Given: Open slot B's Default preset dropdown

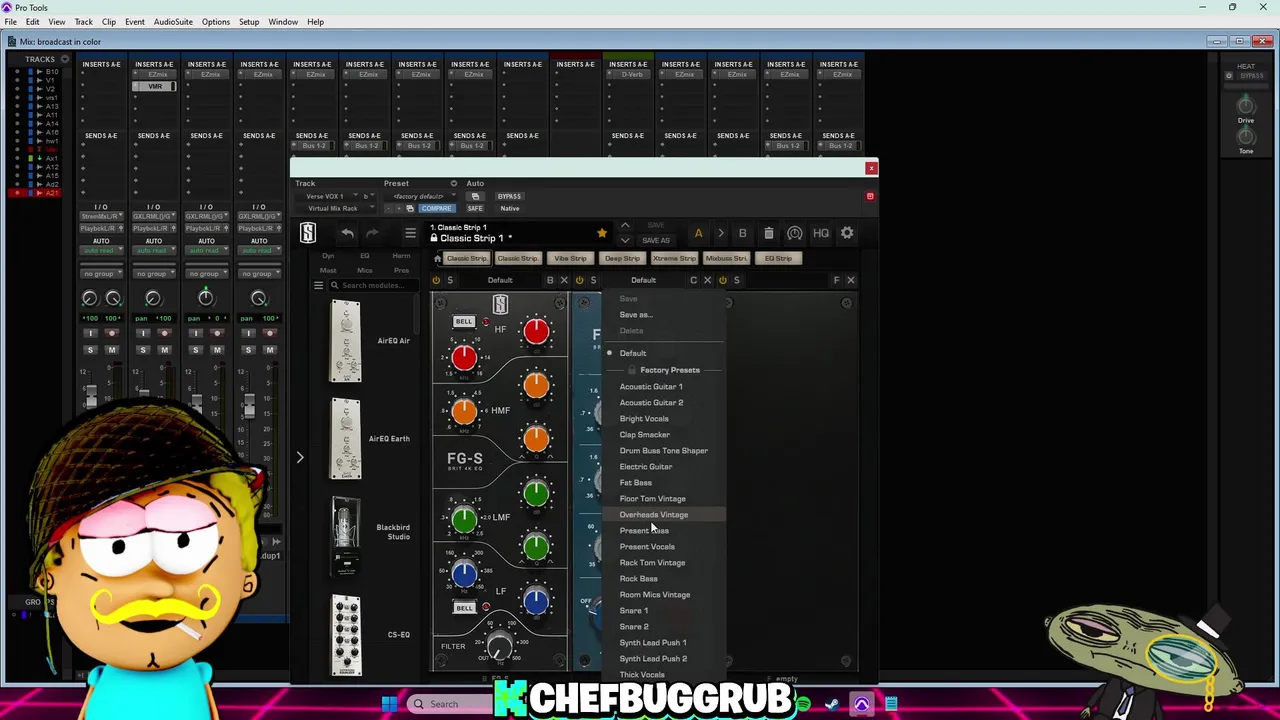Looking at the screenshot, I should pos(500,280).
